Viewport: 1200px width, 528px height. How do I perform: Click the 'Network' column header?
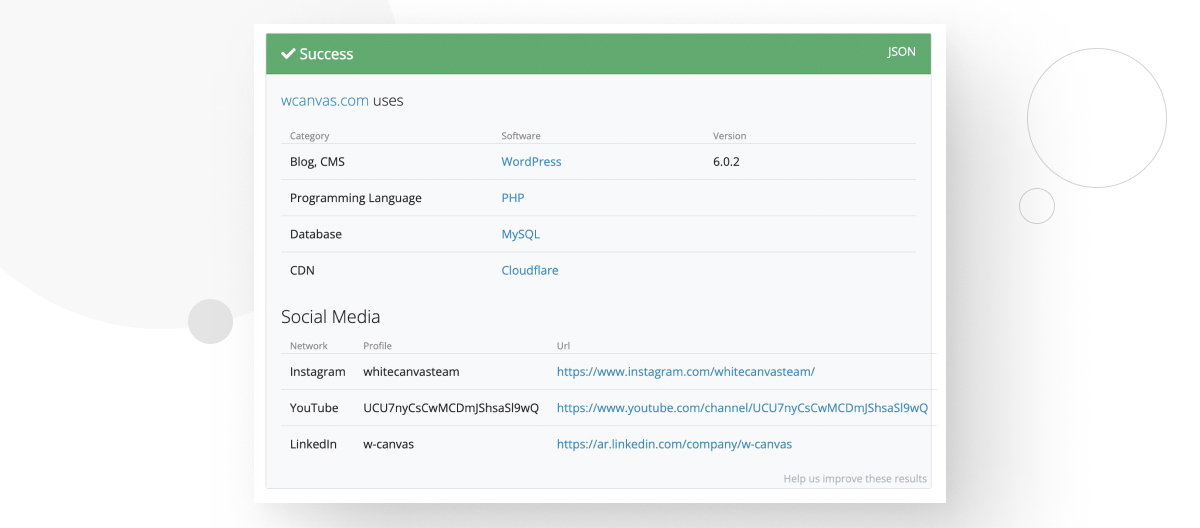coord(309,346)
